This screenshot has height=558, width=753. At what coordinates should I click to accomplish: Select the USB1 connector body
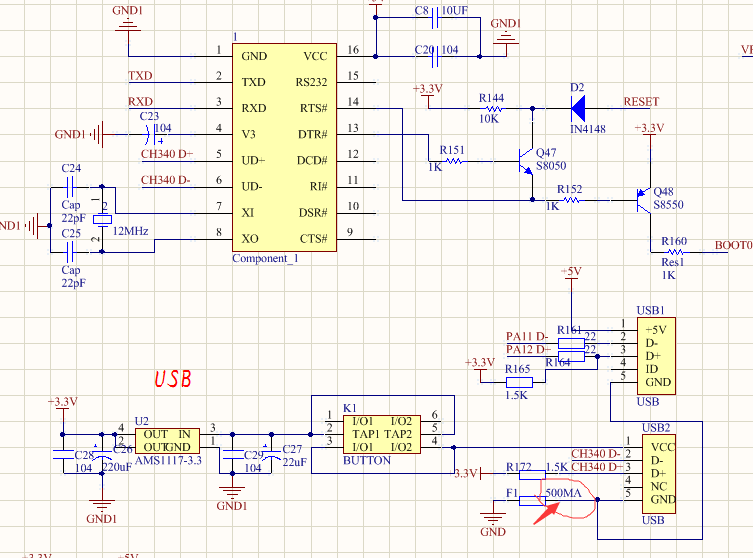tap(656, 356)
